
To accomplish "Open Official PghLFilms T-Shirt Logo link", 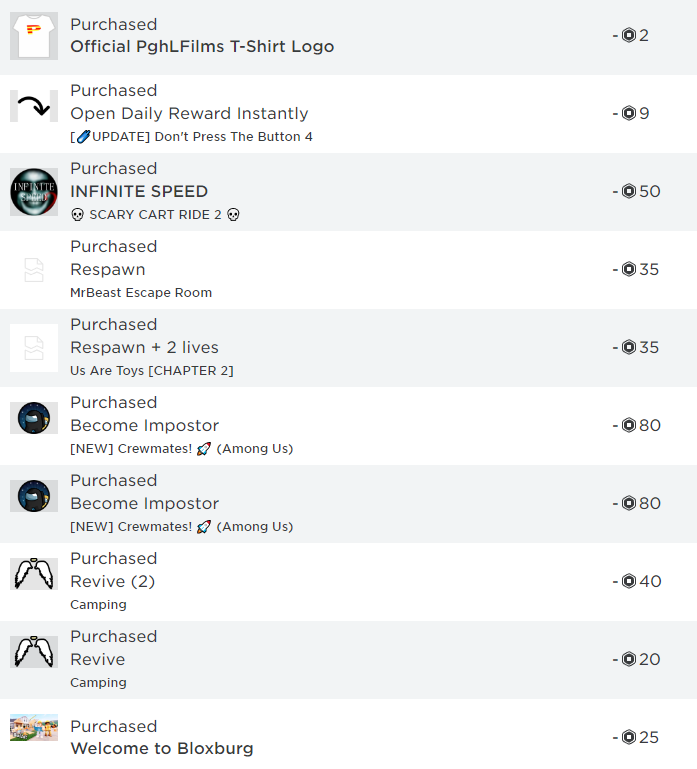I will (202, 46).
